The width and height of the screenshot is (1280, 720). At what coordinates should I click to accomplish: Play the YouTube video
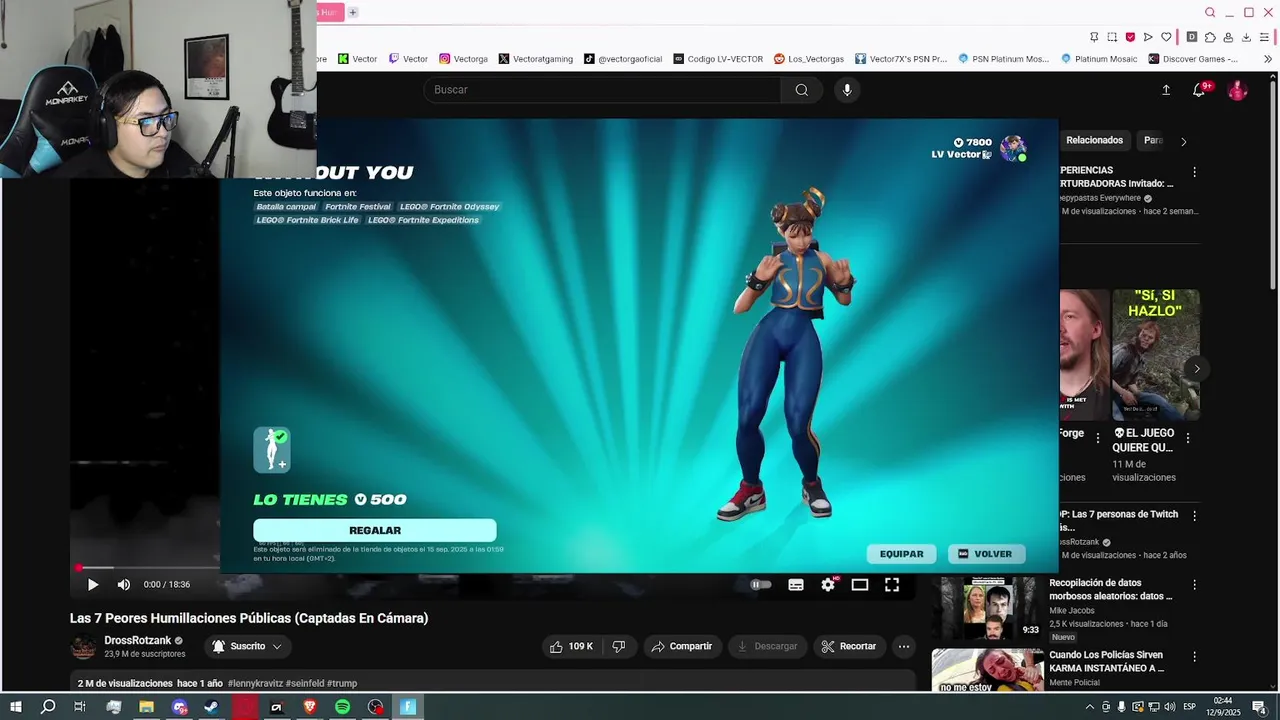pos(92,585)
